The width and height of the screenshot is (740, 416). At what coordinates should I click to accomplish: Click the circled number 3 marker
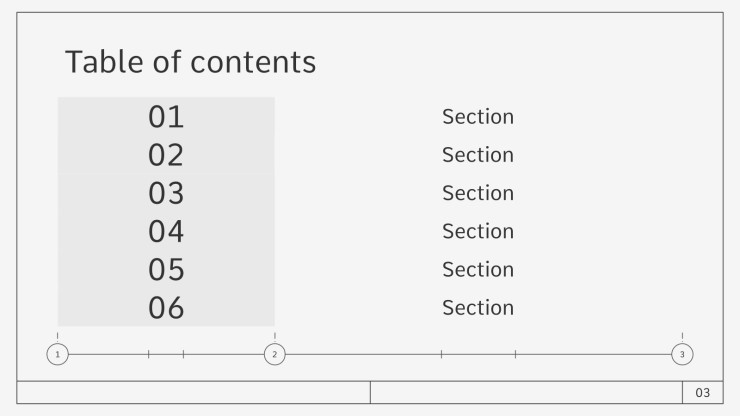pos(682,354)
